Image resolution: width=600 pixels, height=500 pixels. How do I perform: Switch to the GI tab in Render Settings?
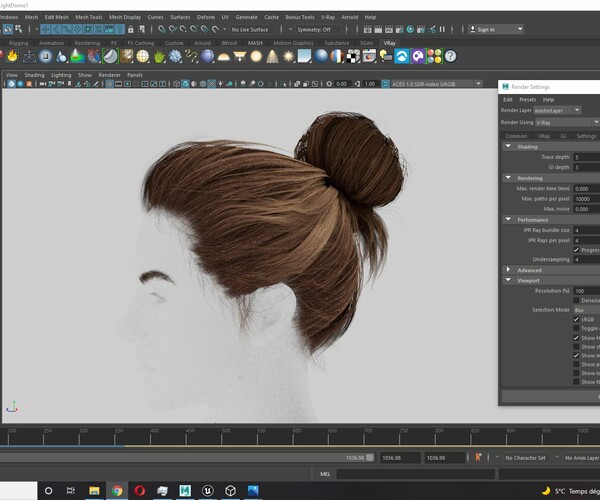pos(563,136)
